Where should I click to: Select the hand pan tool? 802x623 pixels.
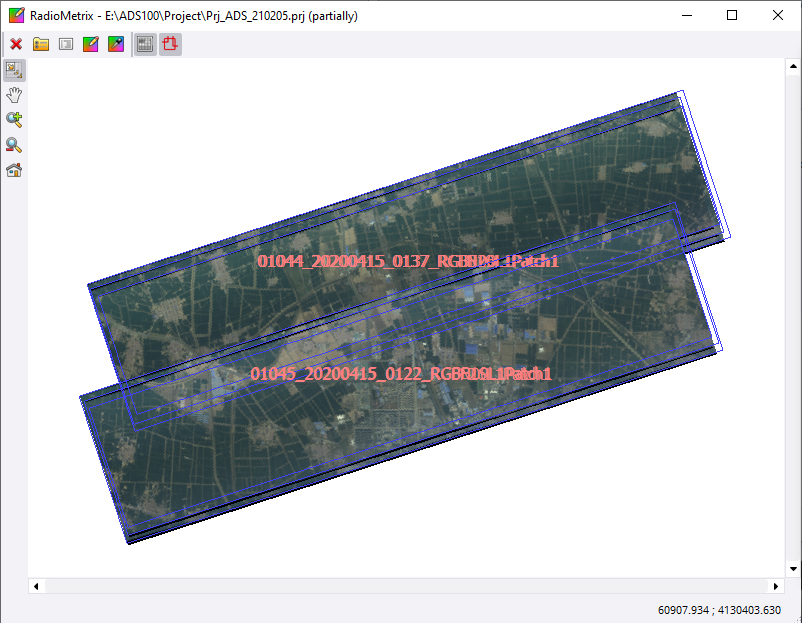pos(14,95)
